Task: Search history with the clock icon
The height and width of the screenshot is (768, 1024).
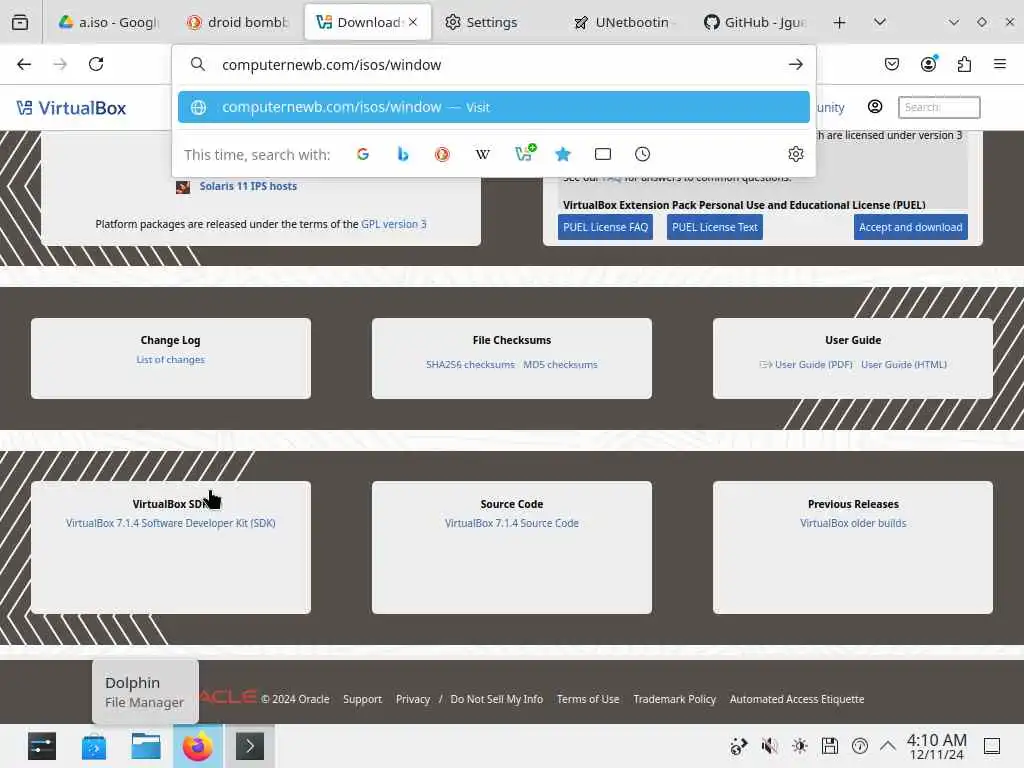Action: point(643,154)
